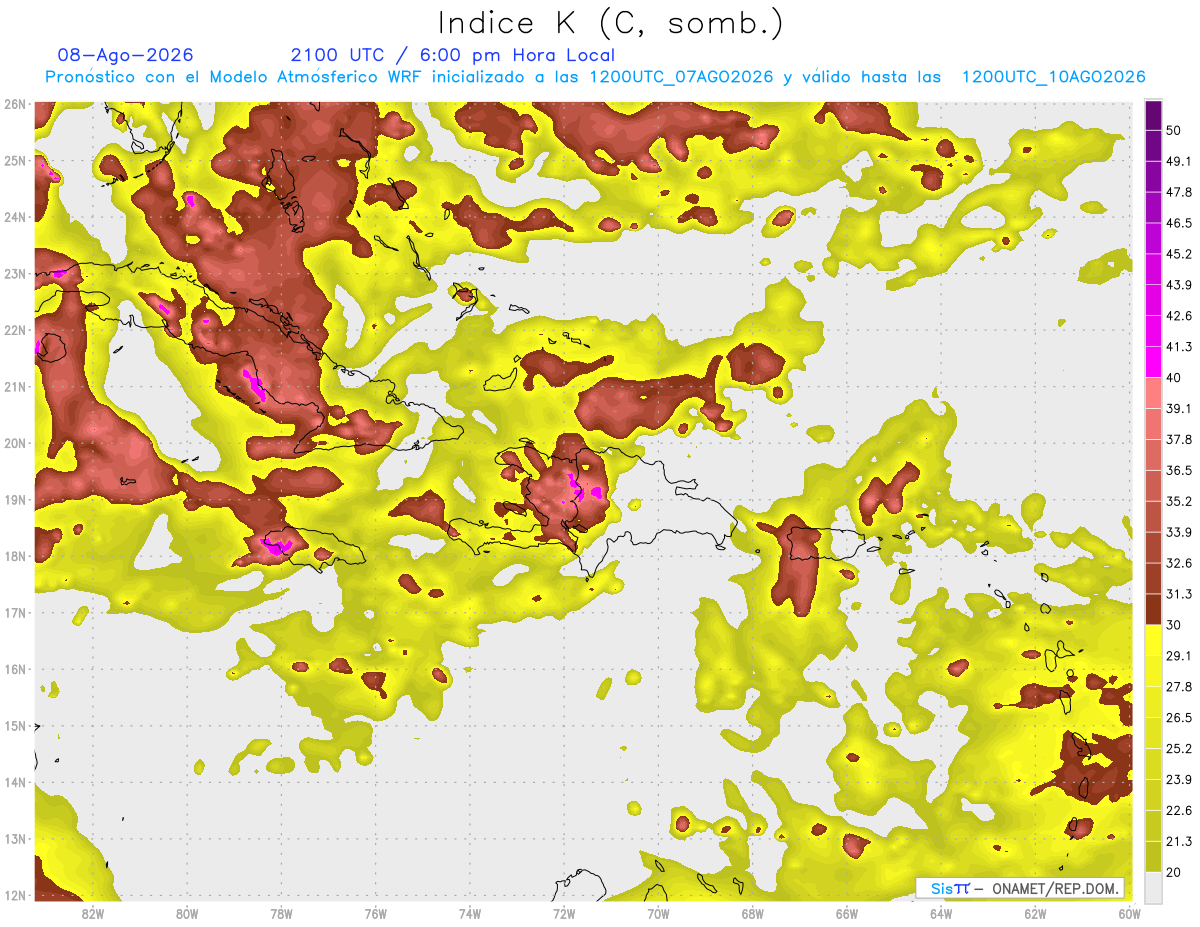Click the magenta band between 40 and 41.3
Viewport: 1200px width, 927px height.
[1153, 362]
